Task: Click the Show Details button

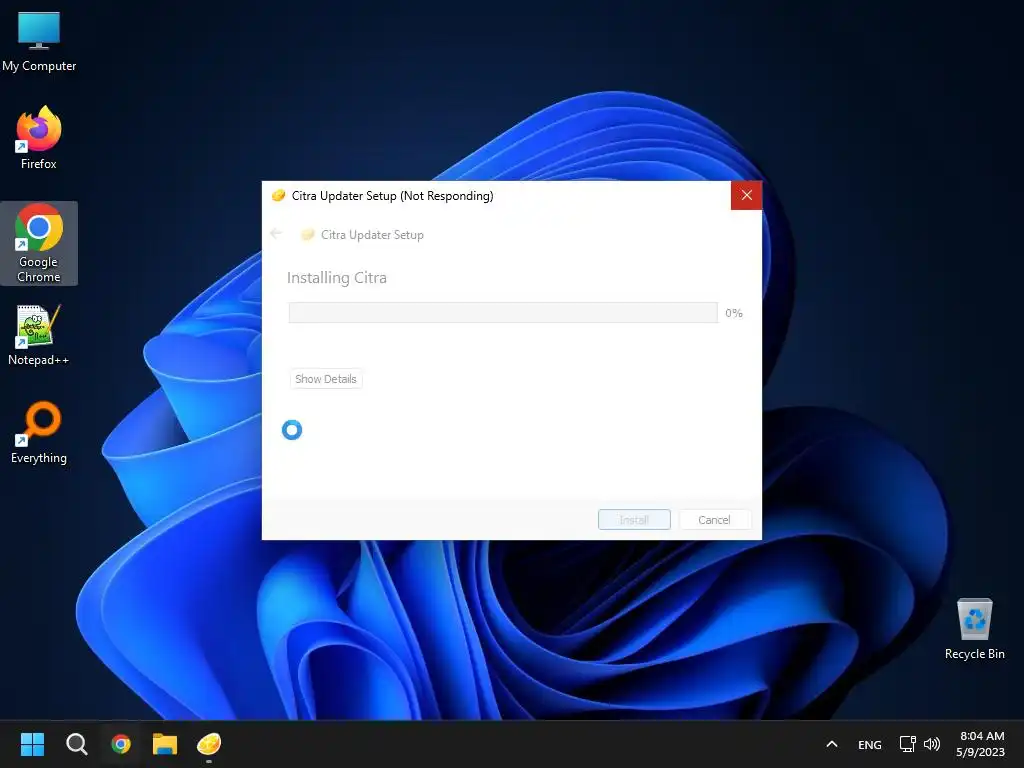Action: [x=326, y=379]
